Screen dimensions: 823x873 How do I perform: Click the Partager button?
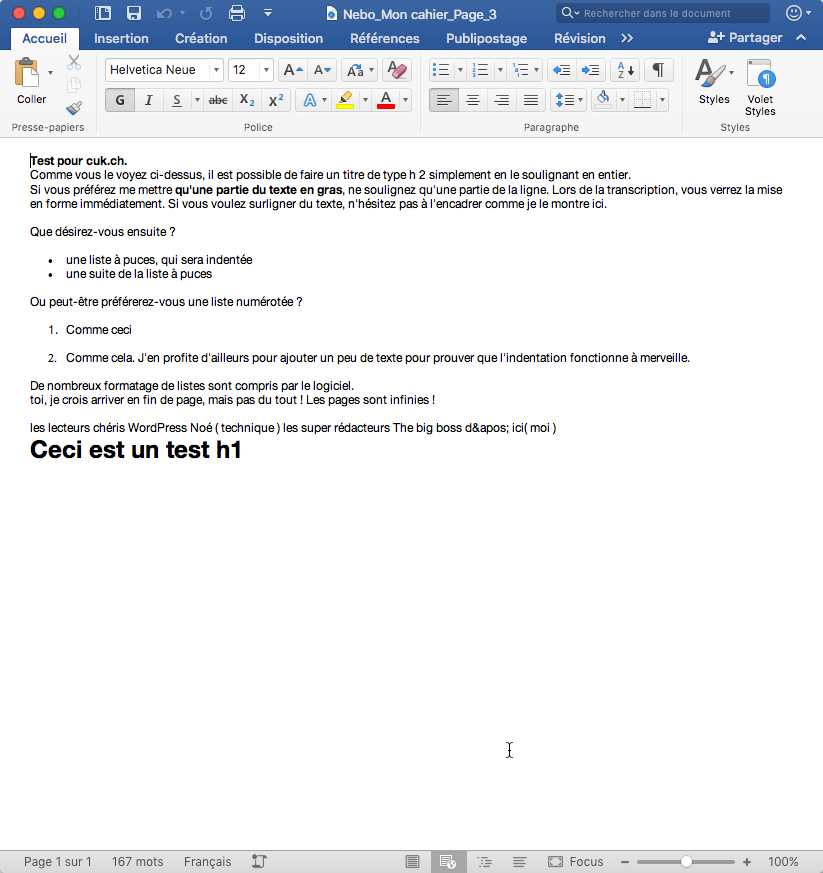(745, 38)
